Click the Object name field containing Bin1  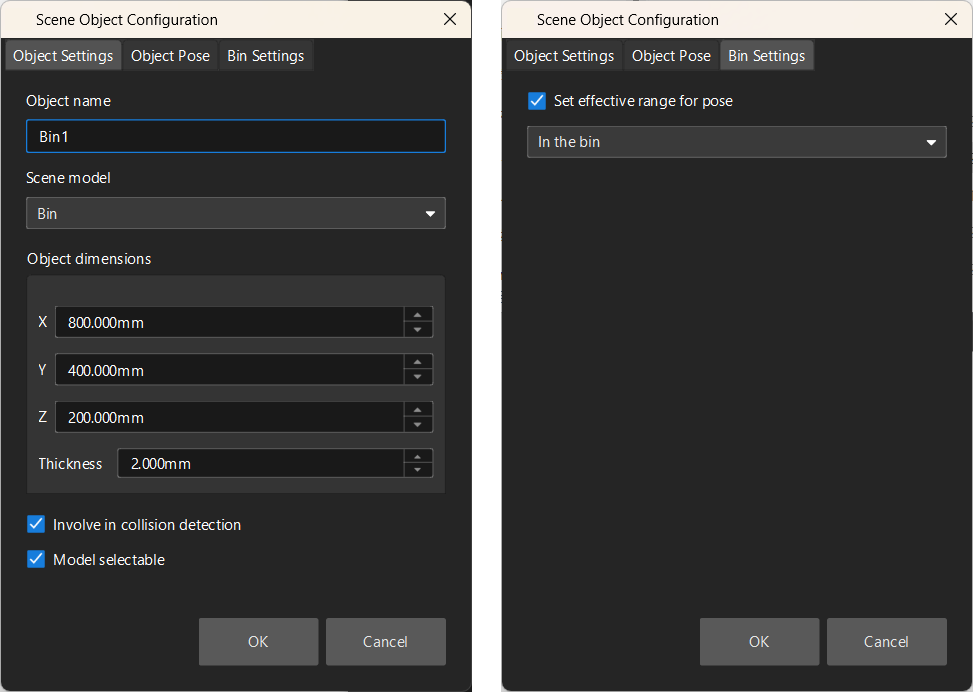pyautogui.click(x=235, y=137)
